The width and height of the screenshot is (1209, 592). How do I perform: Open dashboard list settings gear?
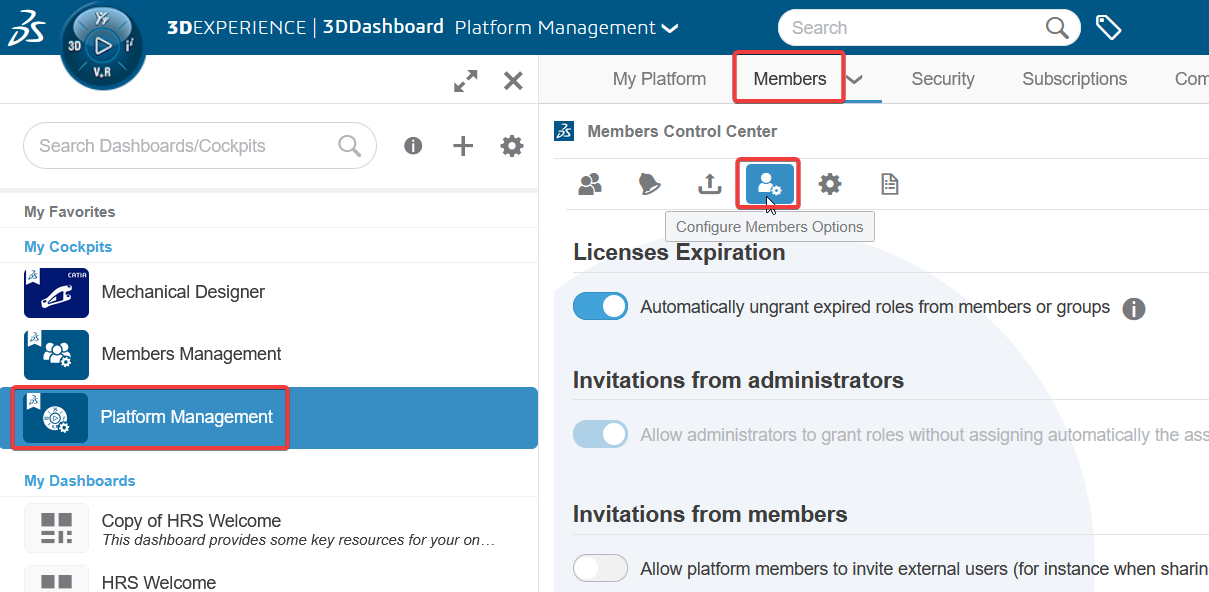(512, 146)
